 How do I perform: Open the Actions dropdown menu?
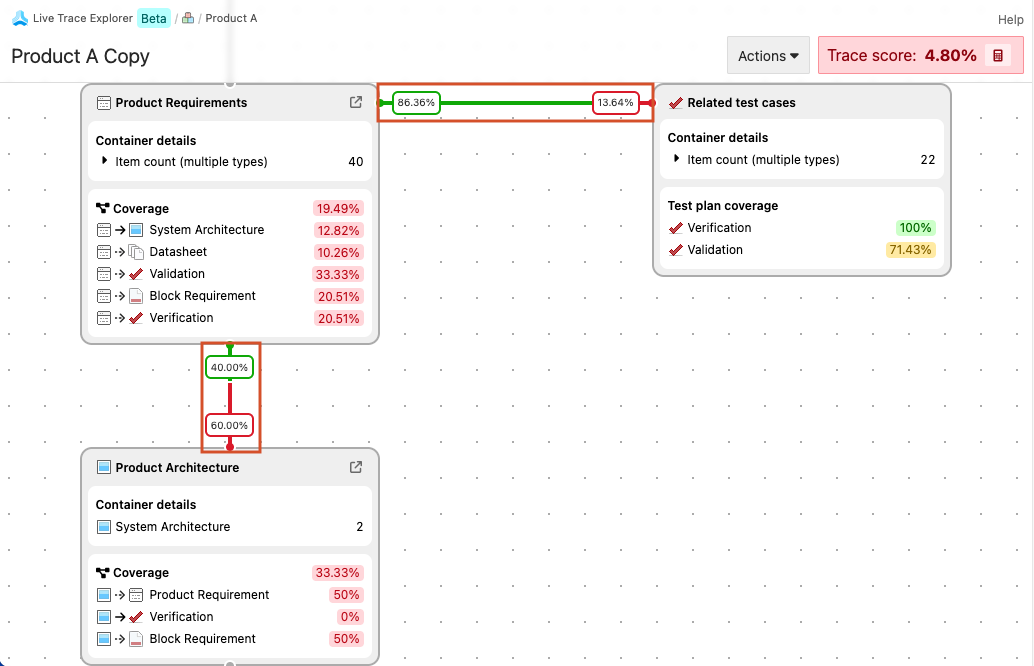(768, 56)
